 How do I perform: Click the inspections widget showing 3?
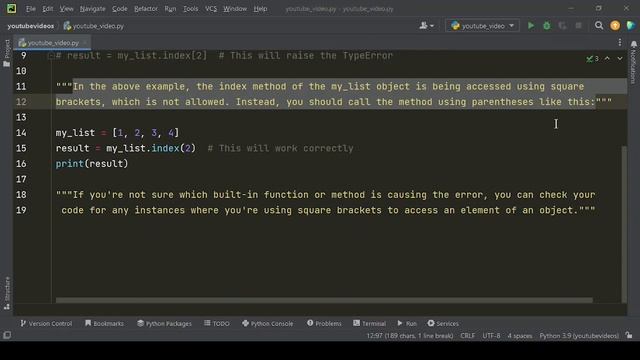coord(592,59)
